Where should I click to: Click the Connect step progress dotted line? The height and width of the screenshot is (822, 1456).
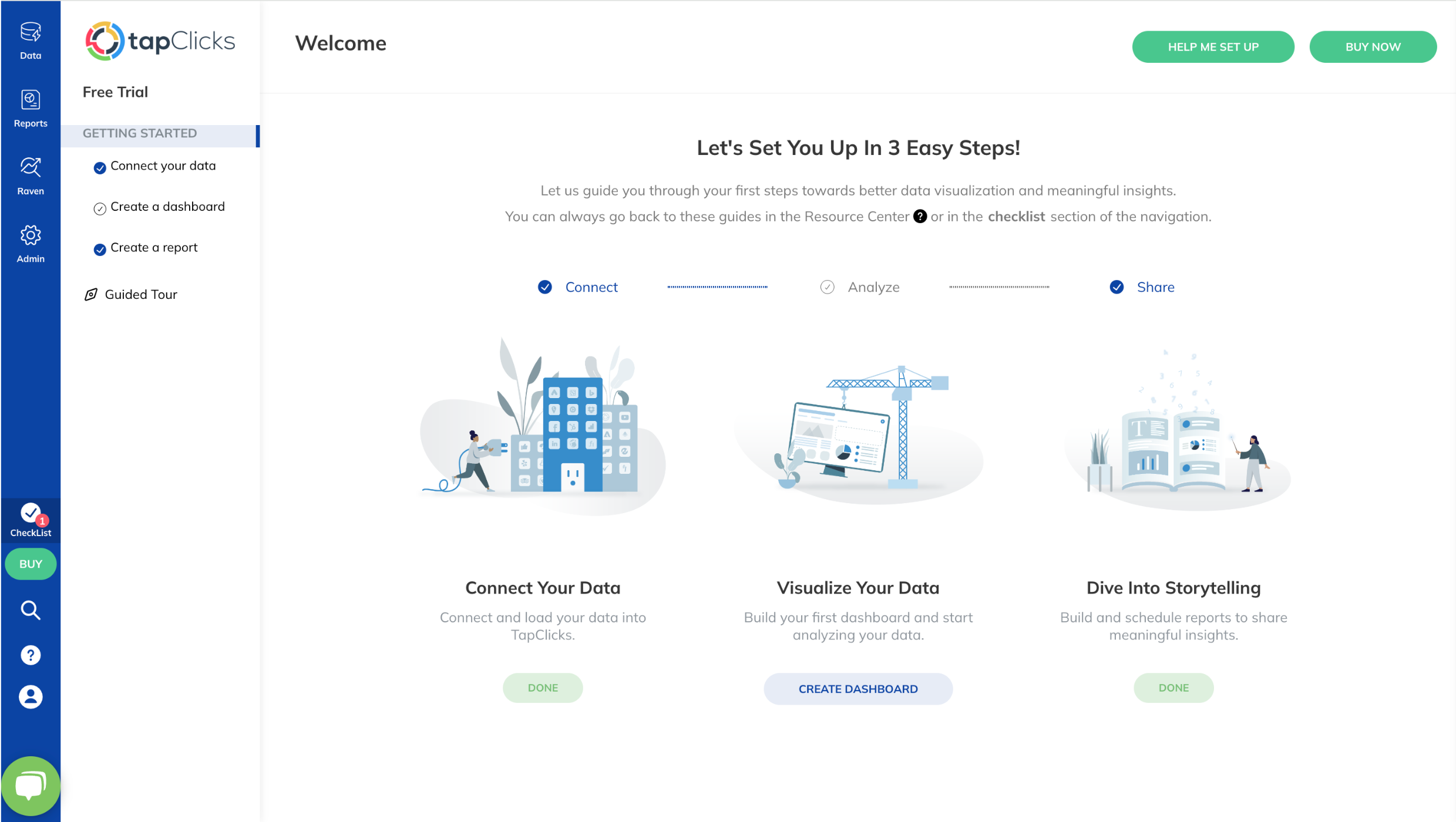717,287
